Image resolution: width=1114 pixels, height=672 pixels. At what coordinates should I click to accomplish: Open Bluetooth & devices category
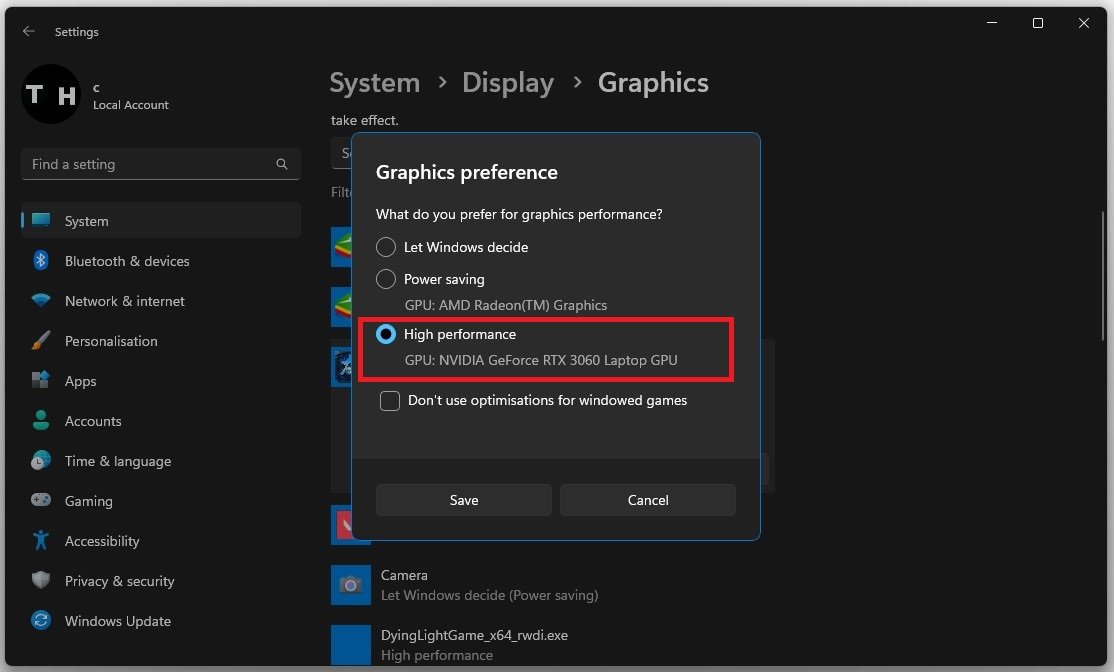[161, 261]
